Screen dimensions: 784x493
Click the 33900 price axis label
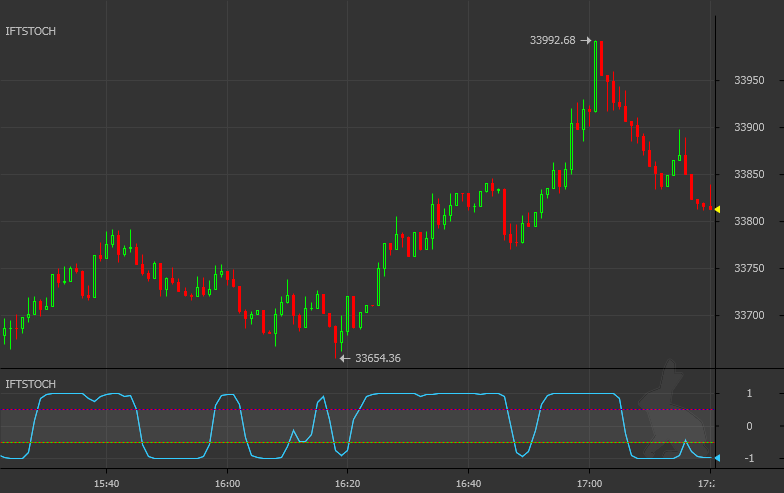click(749, 127)
